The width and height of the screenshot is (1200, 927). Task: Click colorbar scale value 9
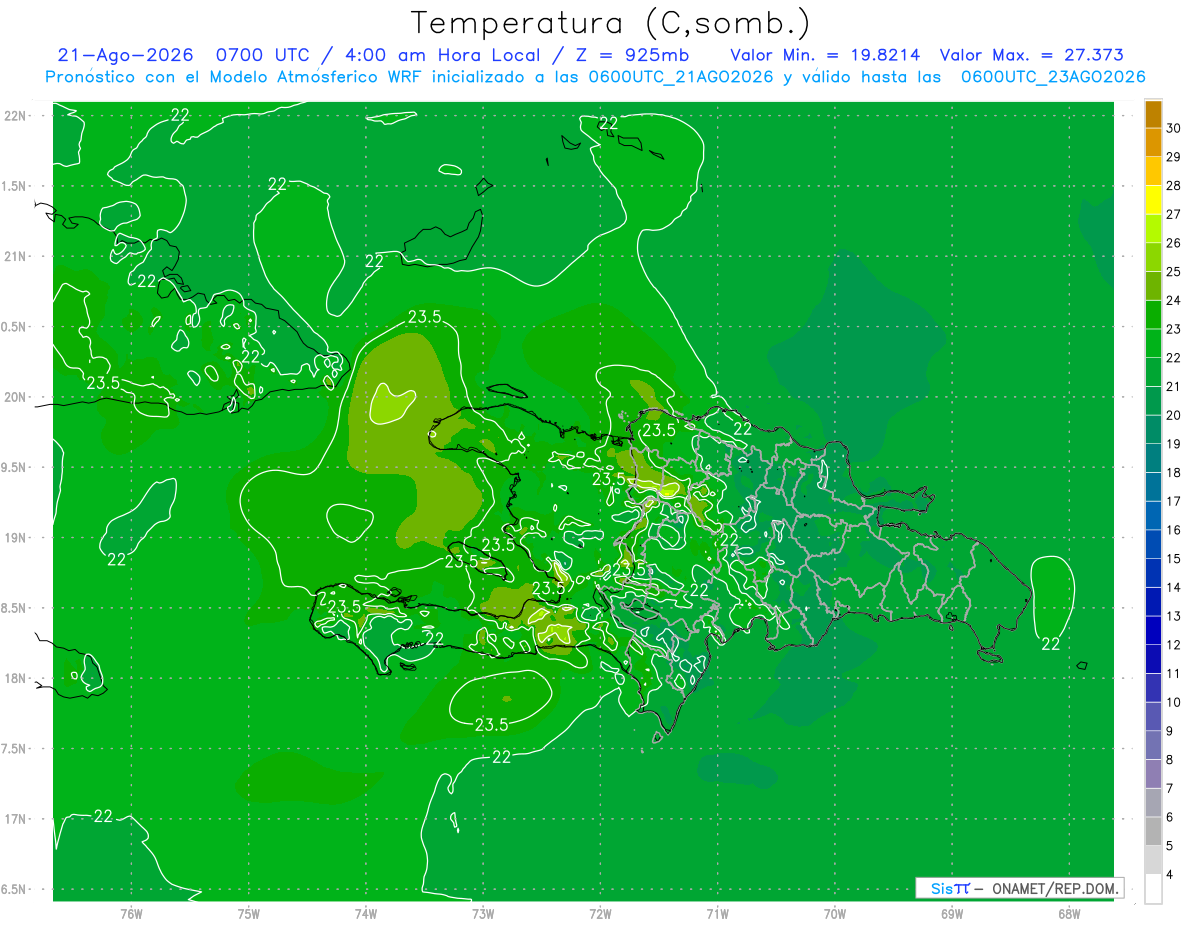pyautogui.click(x=1171, y=731)
